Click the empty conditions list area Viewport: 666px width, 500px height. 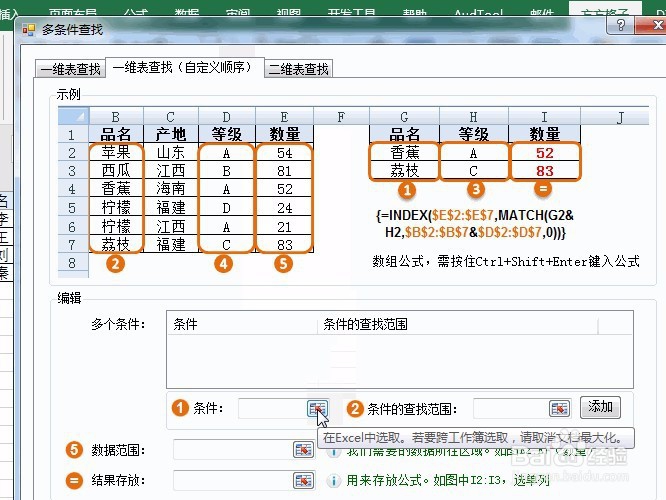coord(400,361)
